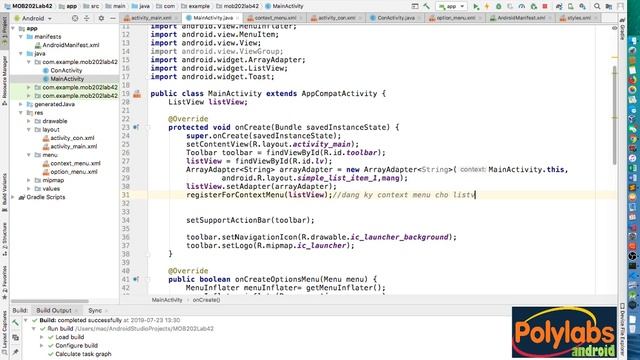
Task: Expand the generatedJava folder
Action: point(21,104)
